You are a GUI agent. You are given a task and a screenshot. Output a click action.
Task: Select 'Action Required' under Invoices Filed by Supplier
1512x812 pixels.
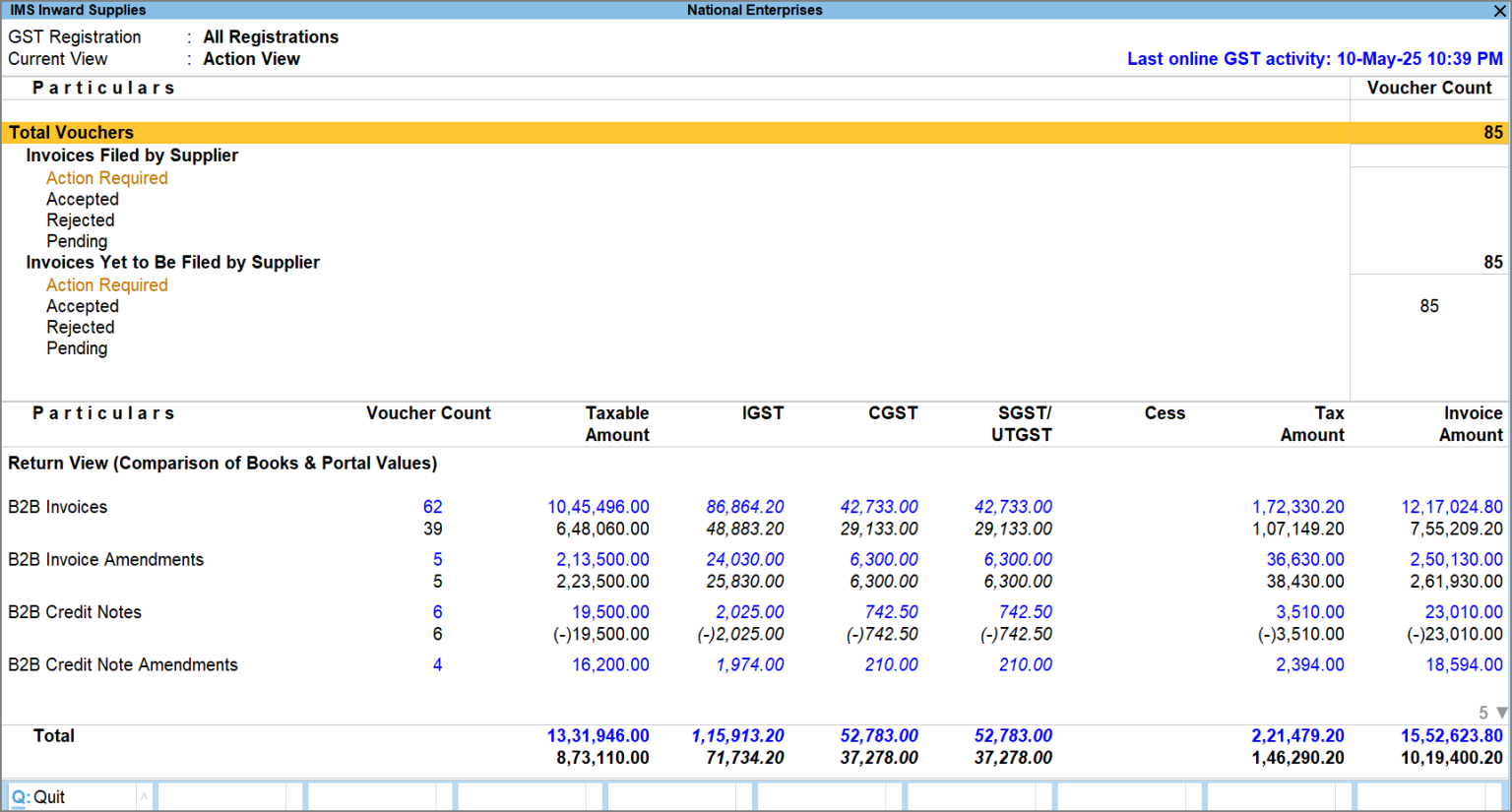click(x=106, y=178)
